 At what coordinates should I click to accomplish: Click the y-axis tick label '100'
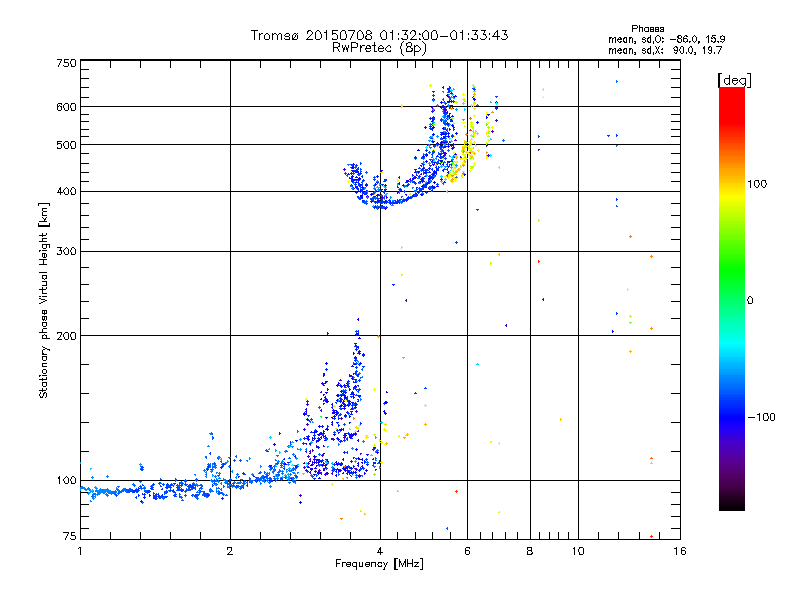point(66,480)
